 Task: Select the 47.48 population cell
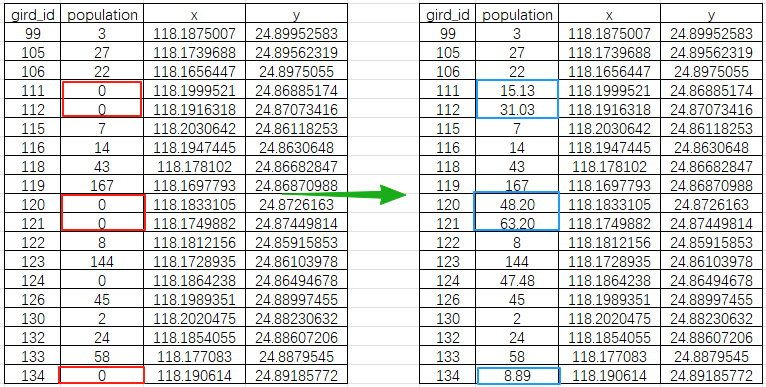click(x=517, y=280)
